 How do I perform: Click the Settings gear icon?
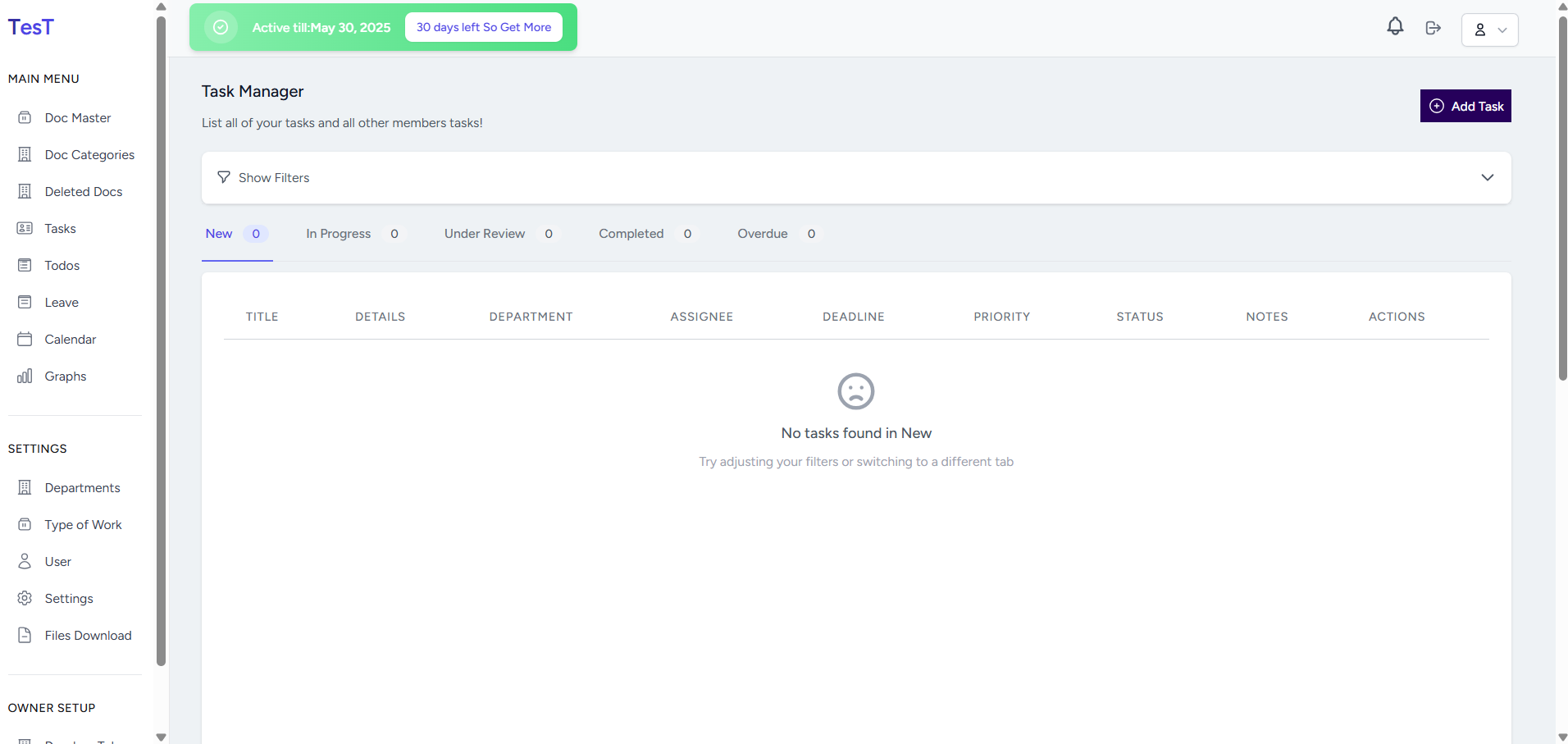tap(25, 598)
